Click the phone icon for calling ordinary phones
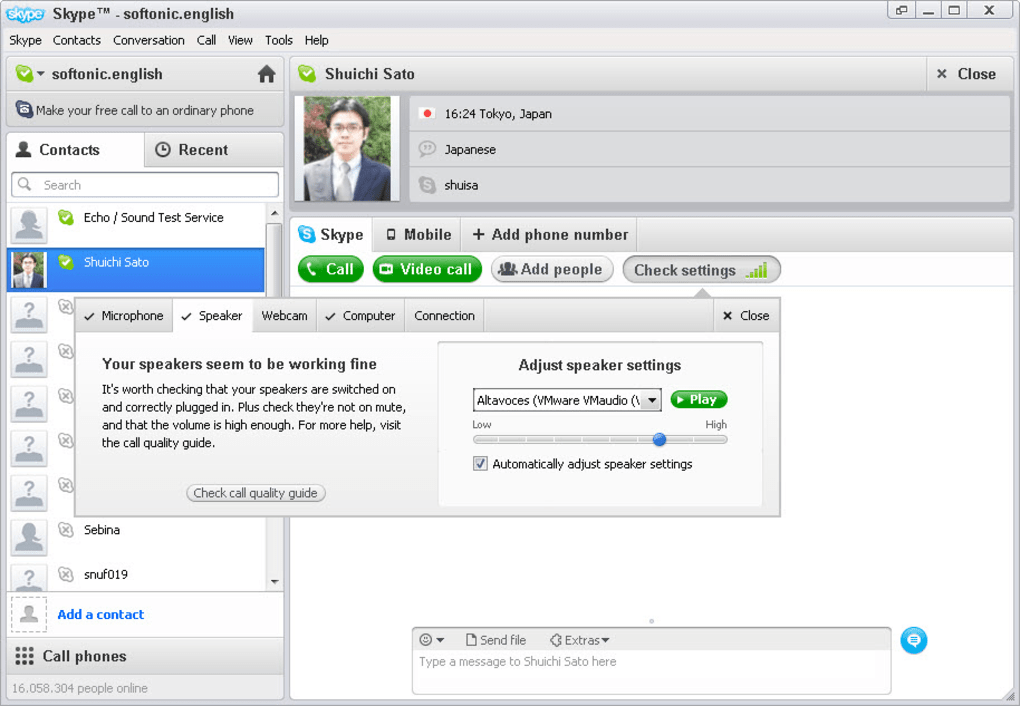The width and height of the screenshot is (1020, 706). 24,110
